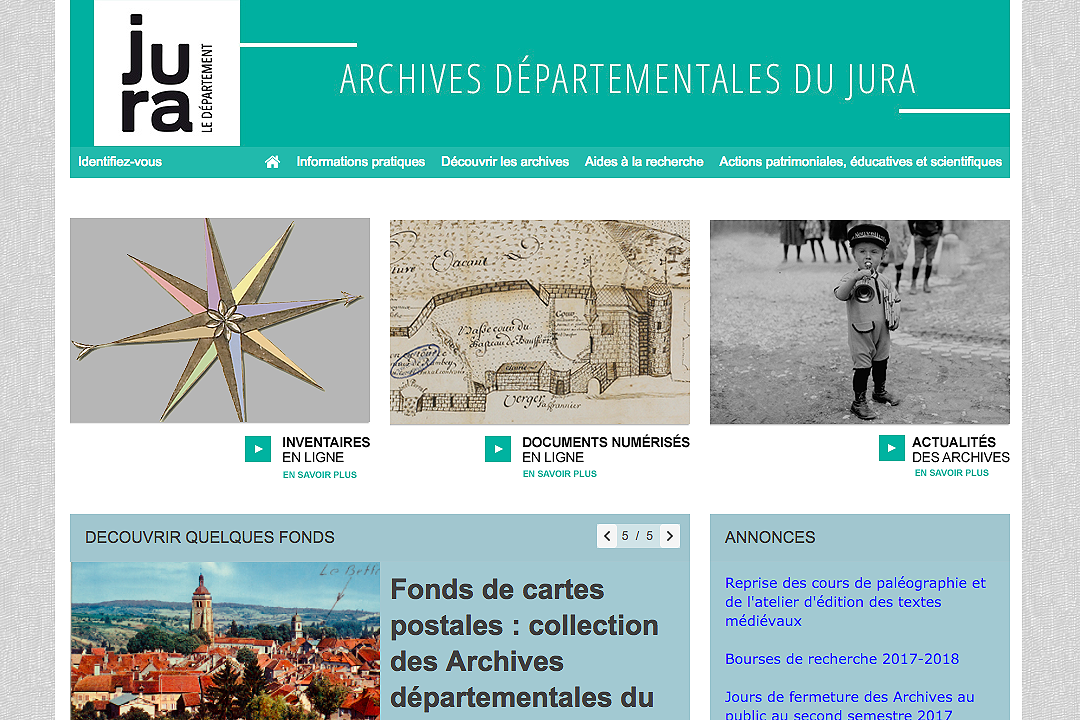The image size is (1080, 720).
Task: Open Bourses de recherche 2017-2018 announcement
Action: click(x=842, y=659)
